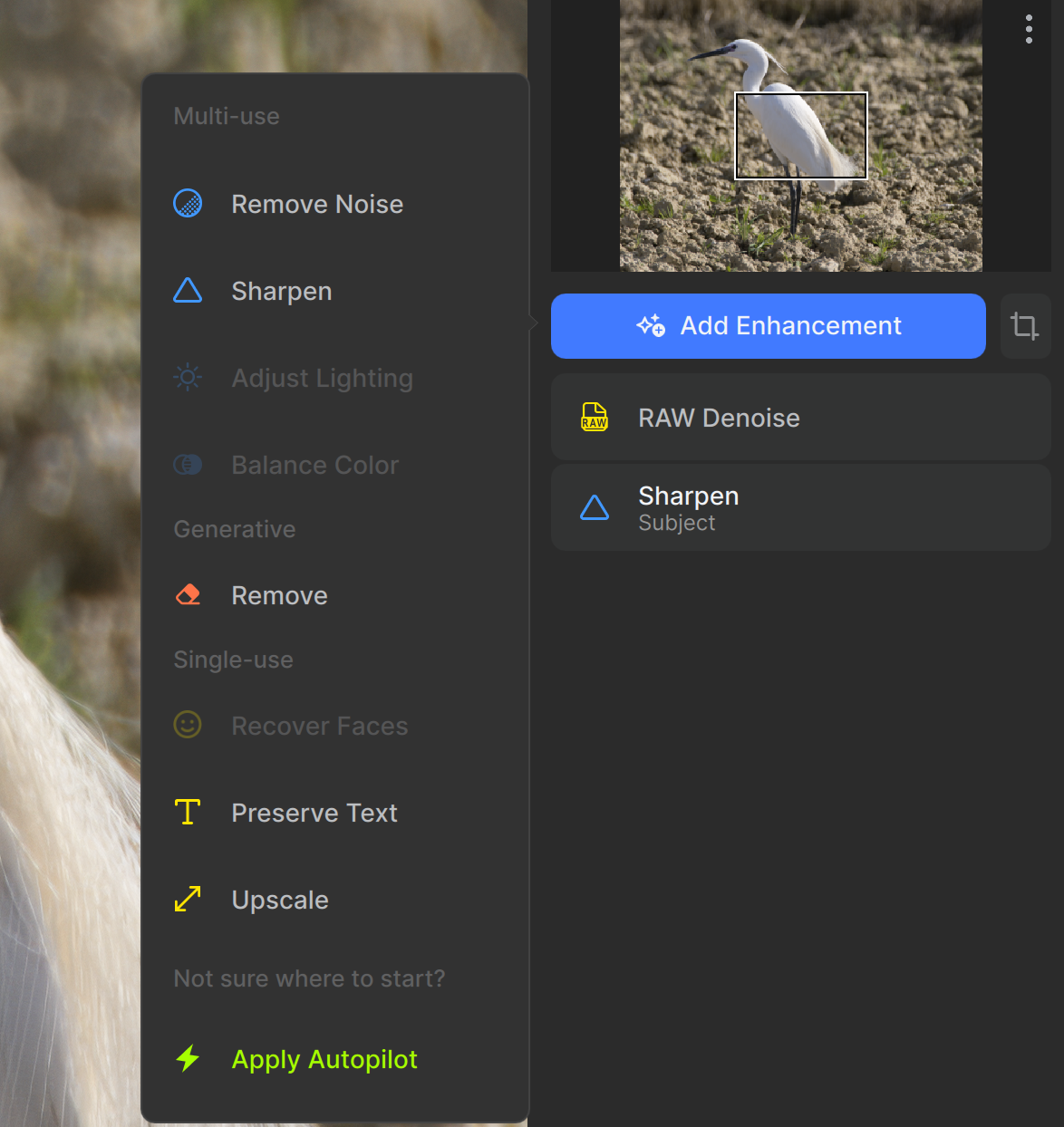Click the Add Enhancement button

[x=769, y=326]
